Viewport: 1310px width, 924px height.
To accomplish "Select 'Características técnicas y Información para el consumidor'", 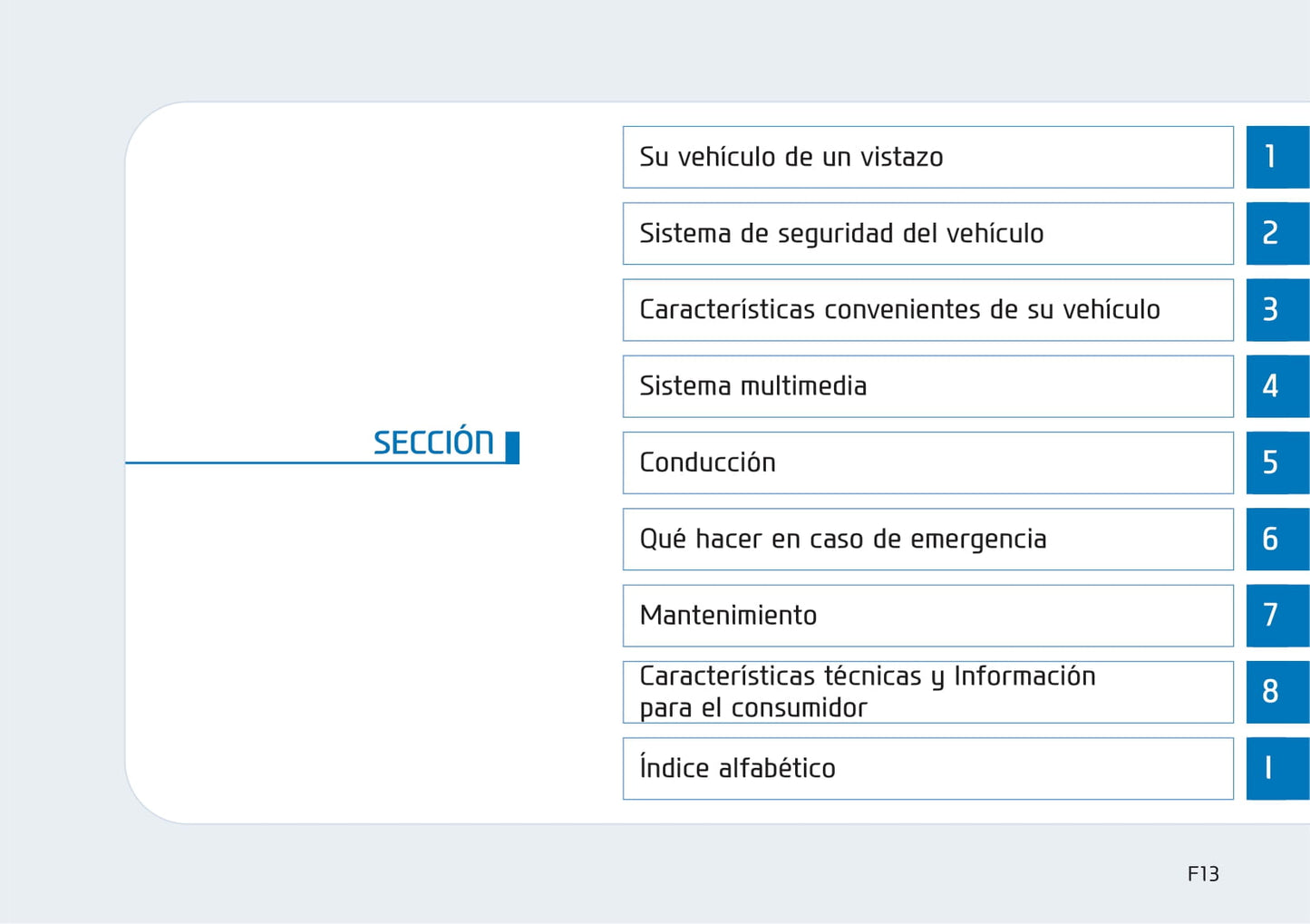I will [927, 692].
